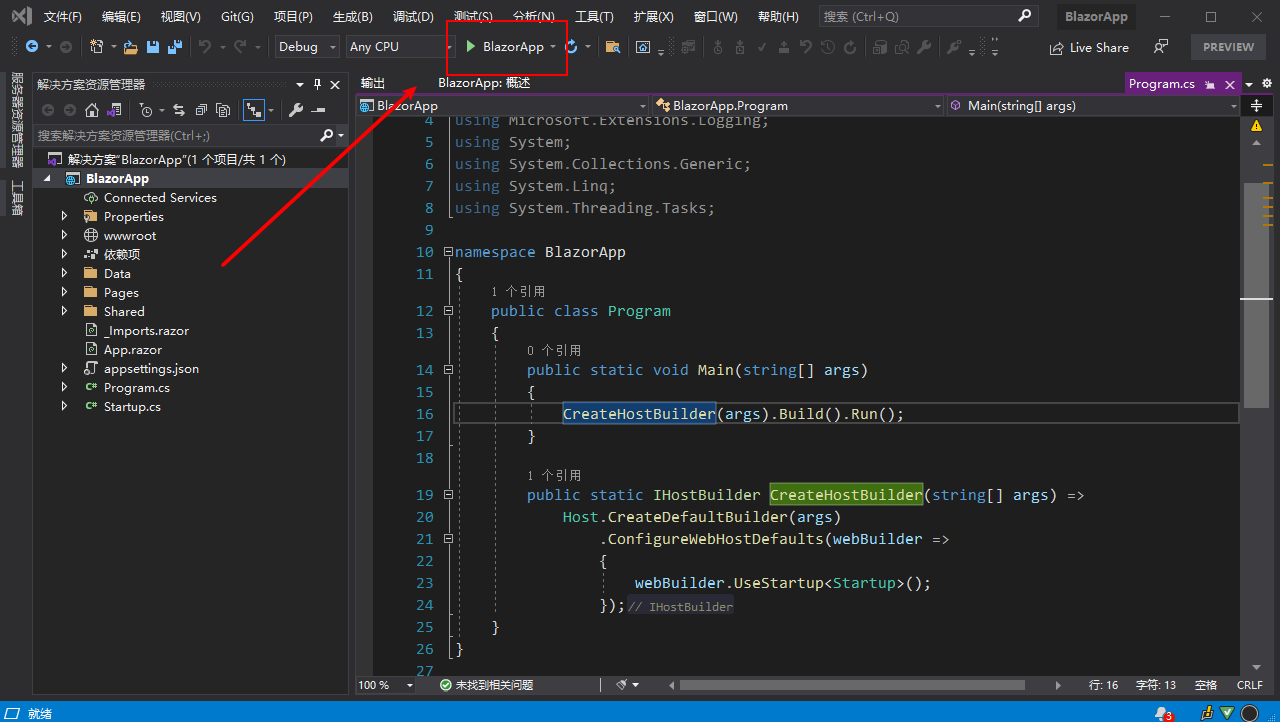Click the Navigate Backward circle arrow

tap(32, 47)
